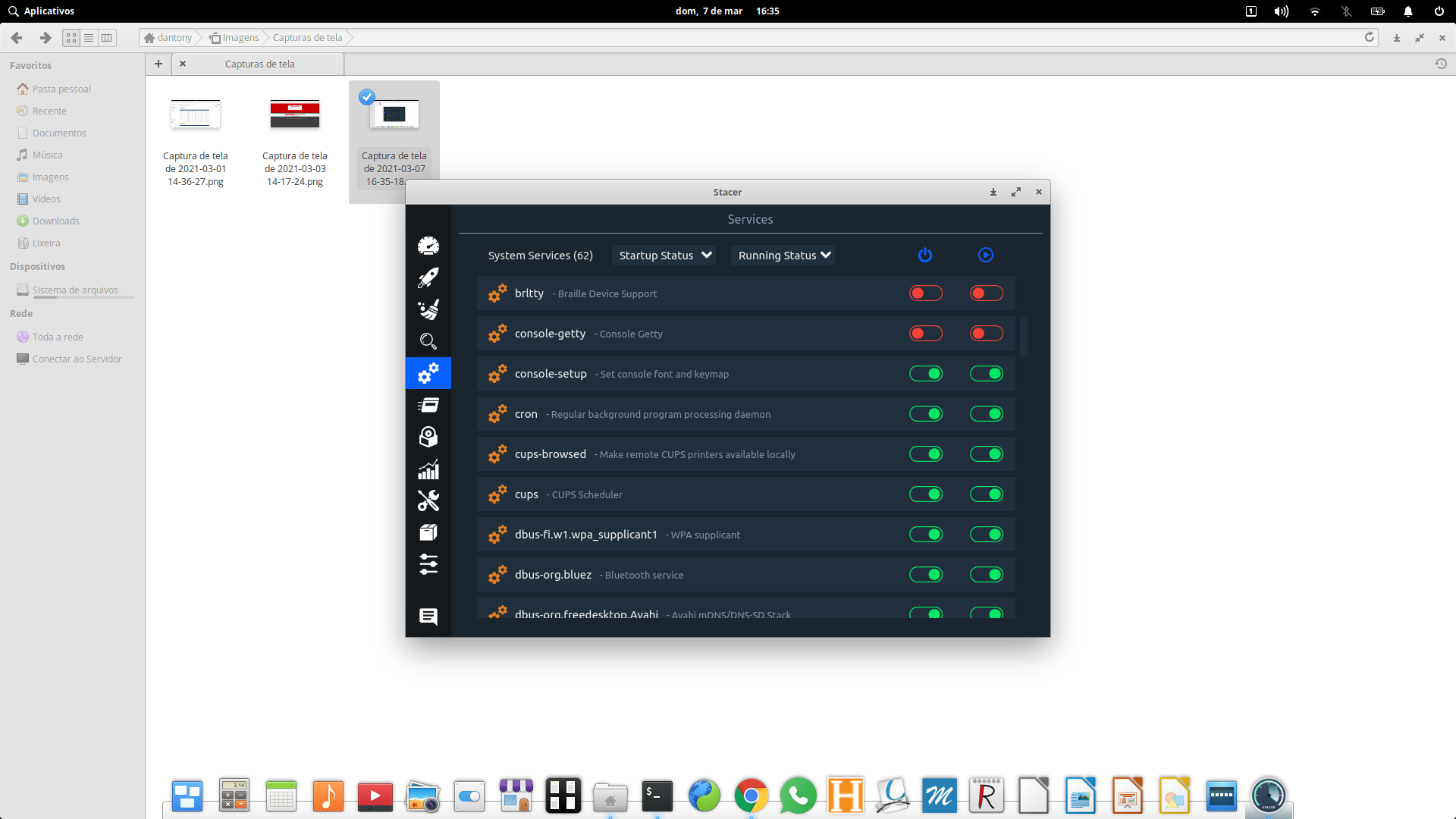
Task: Open Stacer Search magnifier icon
Action: (428, 341)
